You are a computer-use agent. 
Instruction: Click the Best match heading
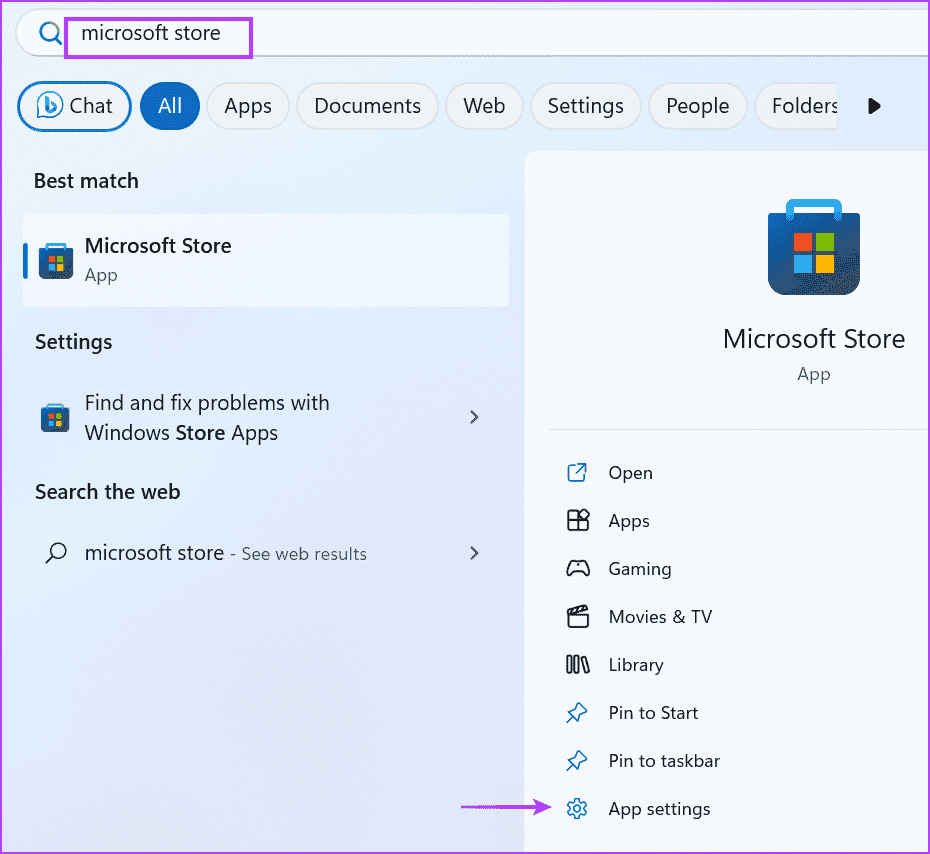click(x=86, y=181)
